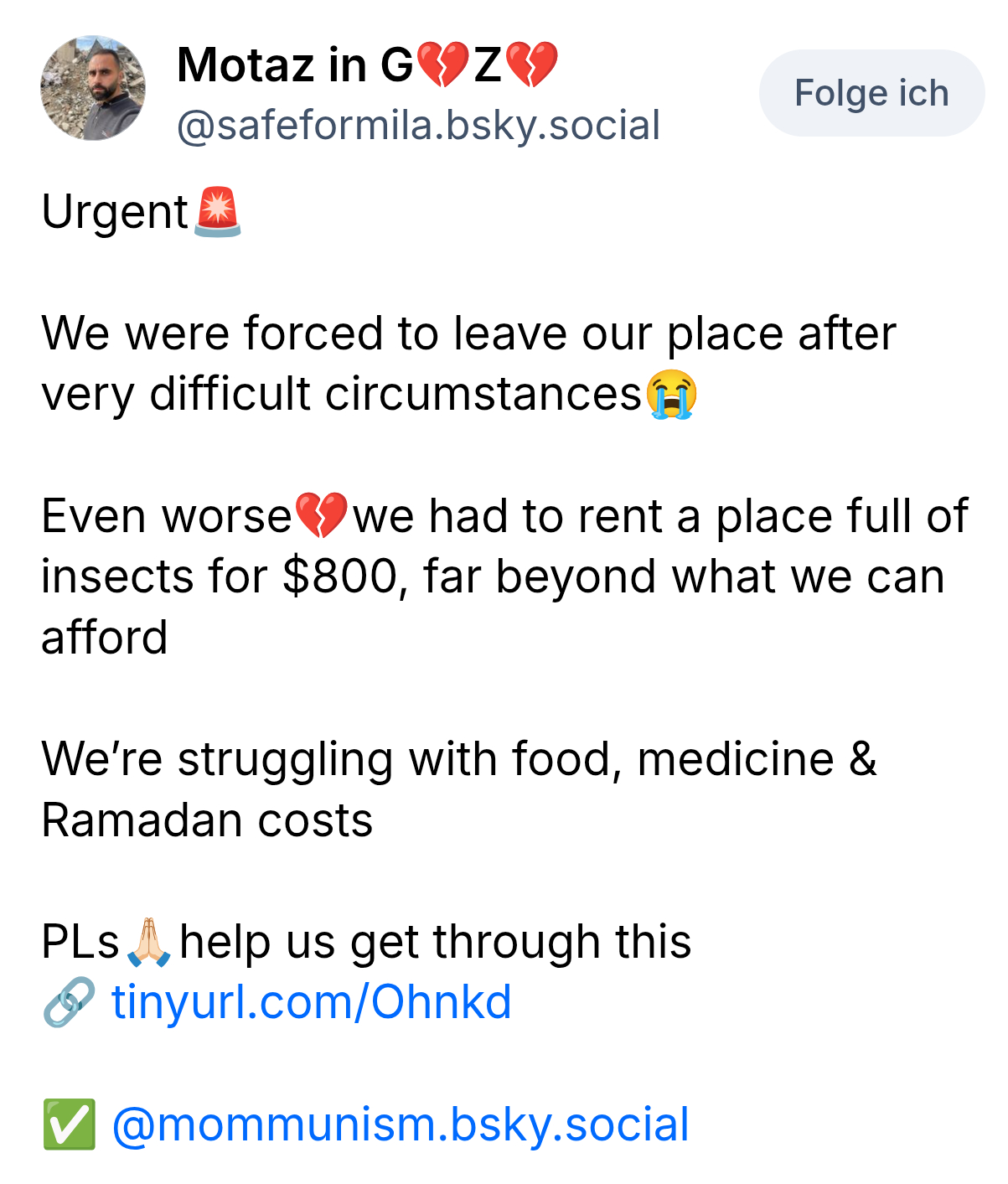This screenshot has height=1184, width=1008.
Task: Click the praying hands emoji after 'PLs'
Action: (149, 942)
